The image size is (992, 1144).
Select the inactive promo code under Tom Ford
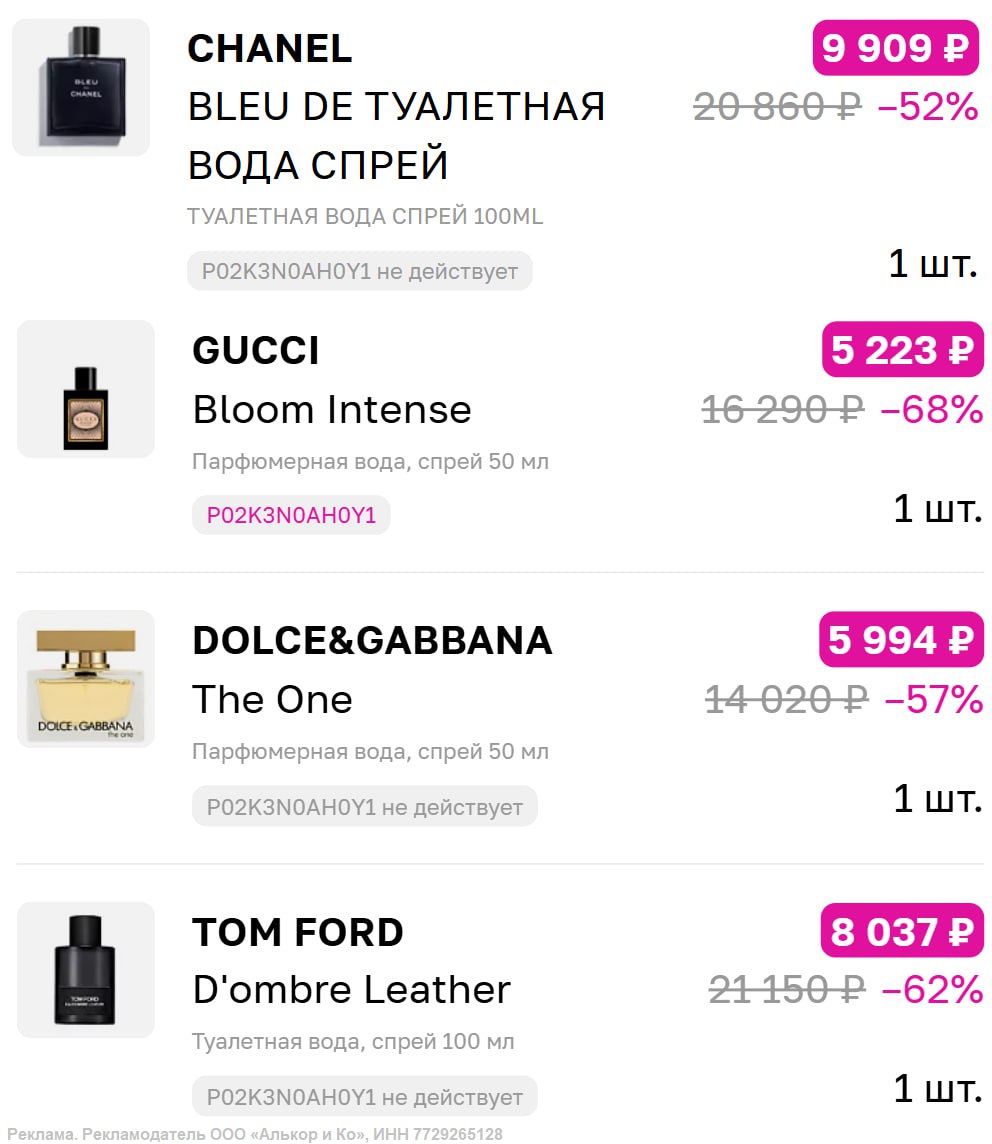364,1096
